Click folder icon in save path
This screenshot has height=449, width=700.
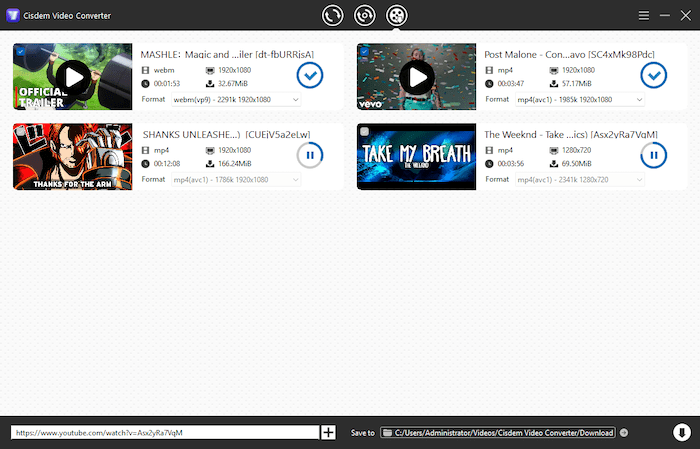coord(387,432)
